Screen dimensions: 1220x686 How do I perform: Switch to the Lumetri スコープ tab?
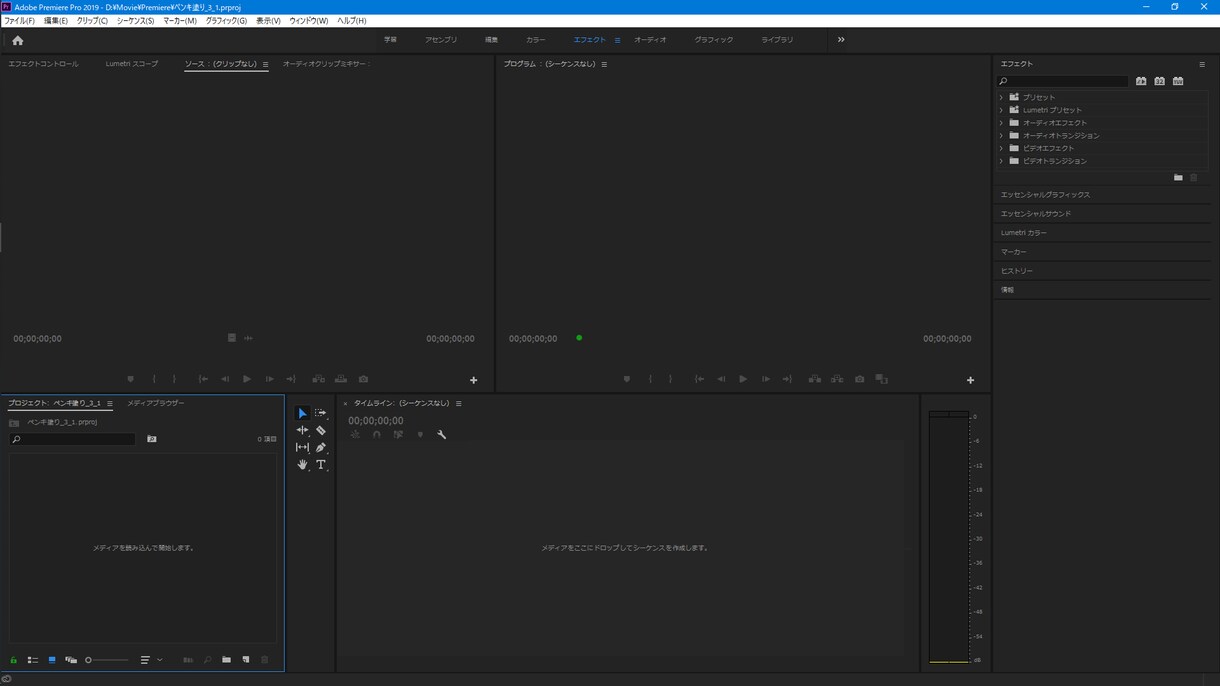coord(132,64)
